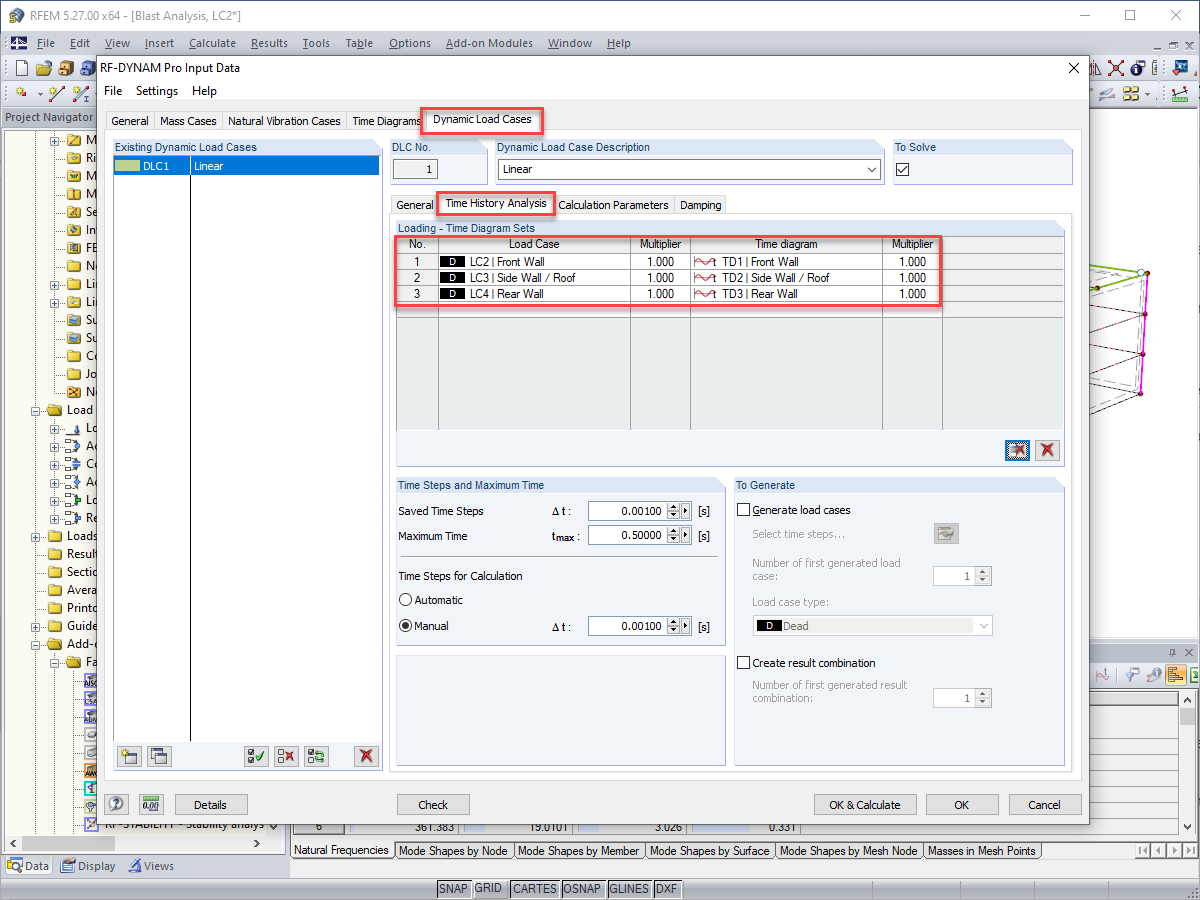Screen dimensions: 1200x900
Task: Expand the Guide tree node
Action: pyautogui.click(x=37, y=626)
